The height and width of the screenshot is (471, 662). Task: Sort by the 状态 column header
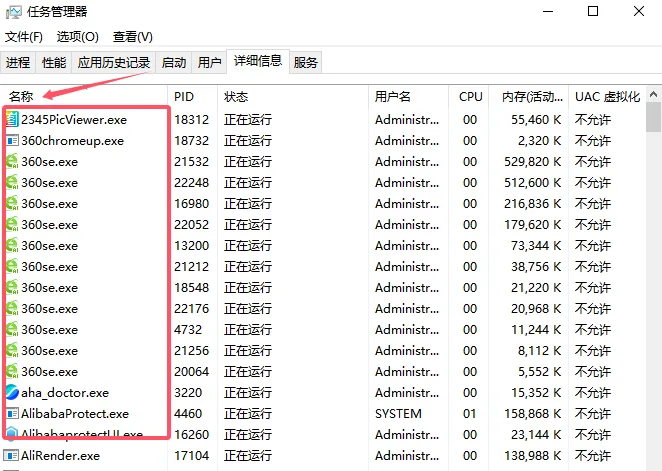pyautogui.click(x=293, y=97)
